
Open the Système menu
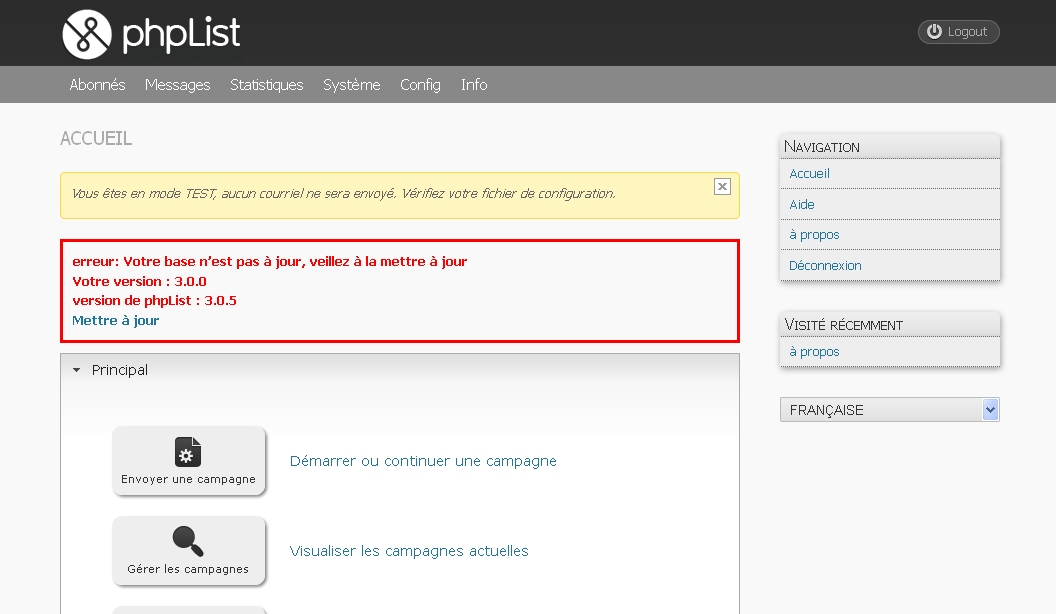(x=351, y=85)
